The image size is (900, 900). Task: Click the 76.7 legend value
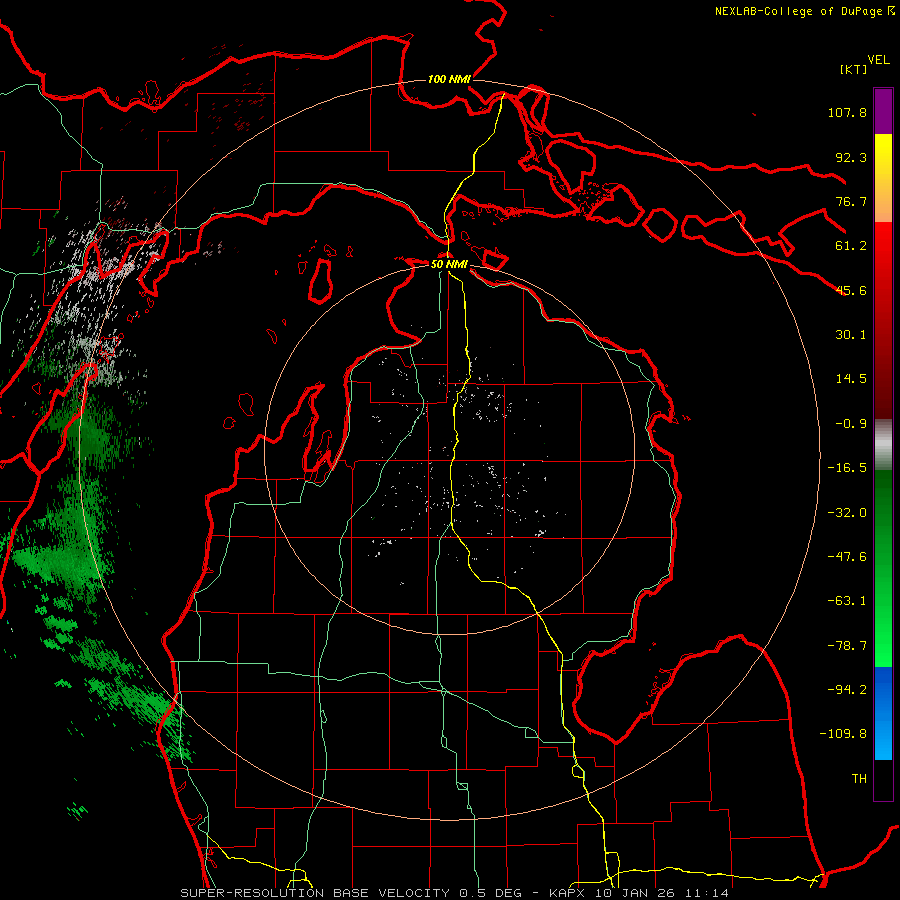pyautogui.click(x=851, y=201)
